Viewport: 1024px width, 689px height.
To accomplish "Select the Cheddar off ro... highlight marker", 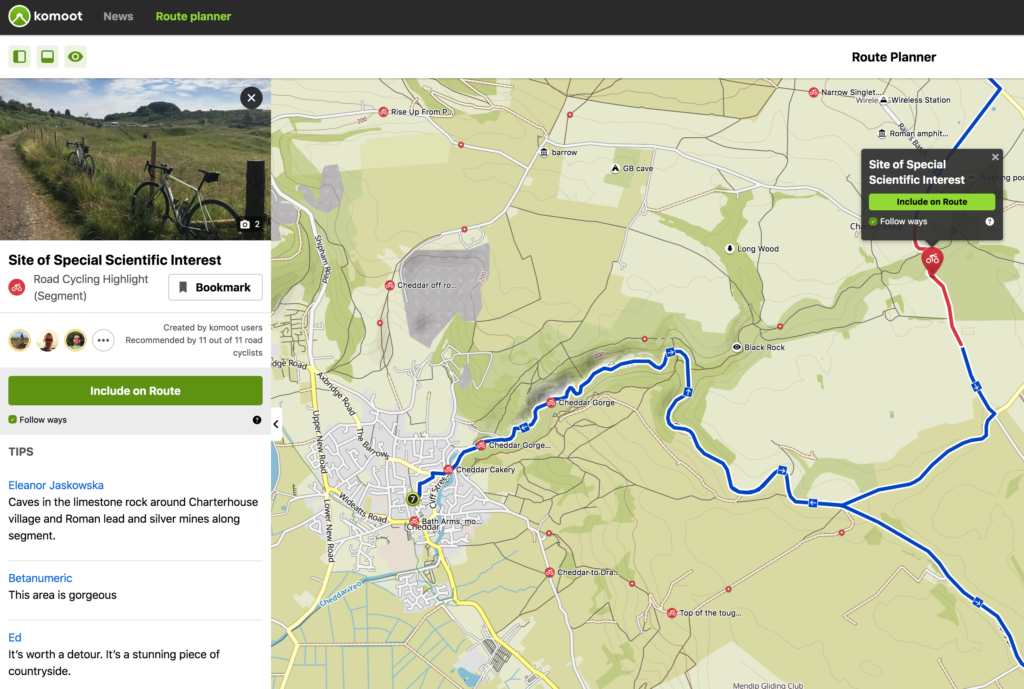I will tap(390, 285).
